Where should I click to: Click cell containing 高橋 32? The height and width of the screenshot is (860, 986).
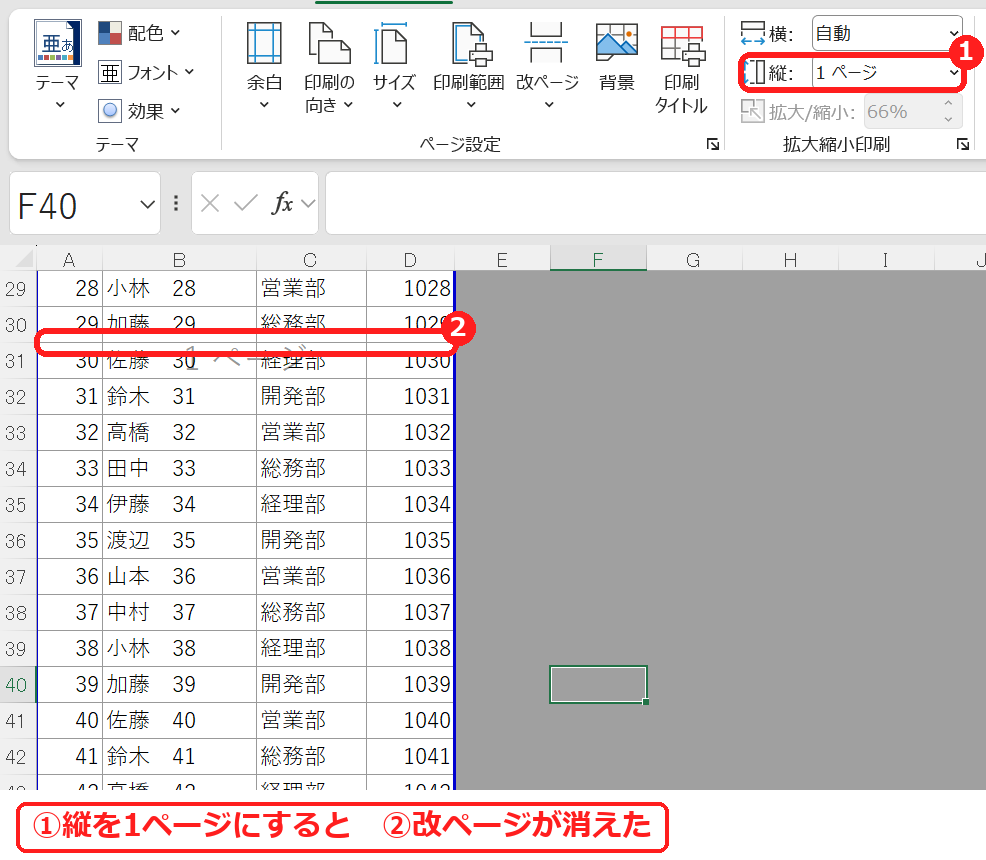pyautogui.click(x=179, y=433)
